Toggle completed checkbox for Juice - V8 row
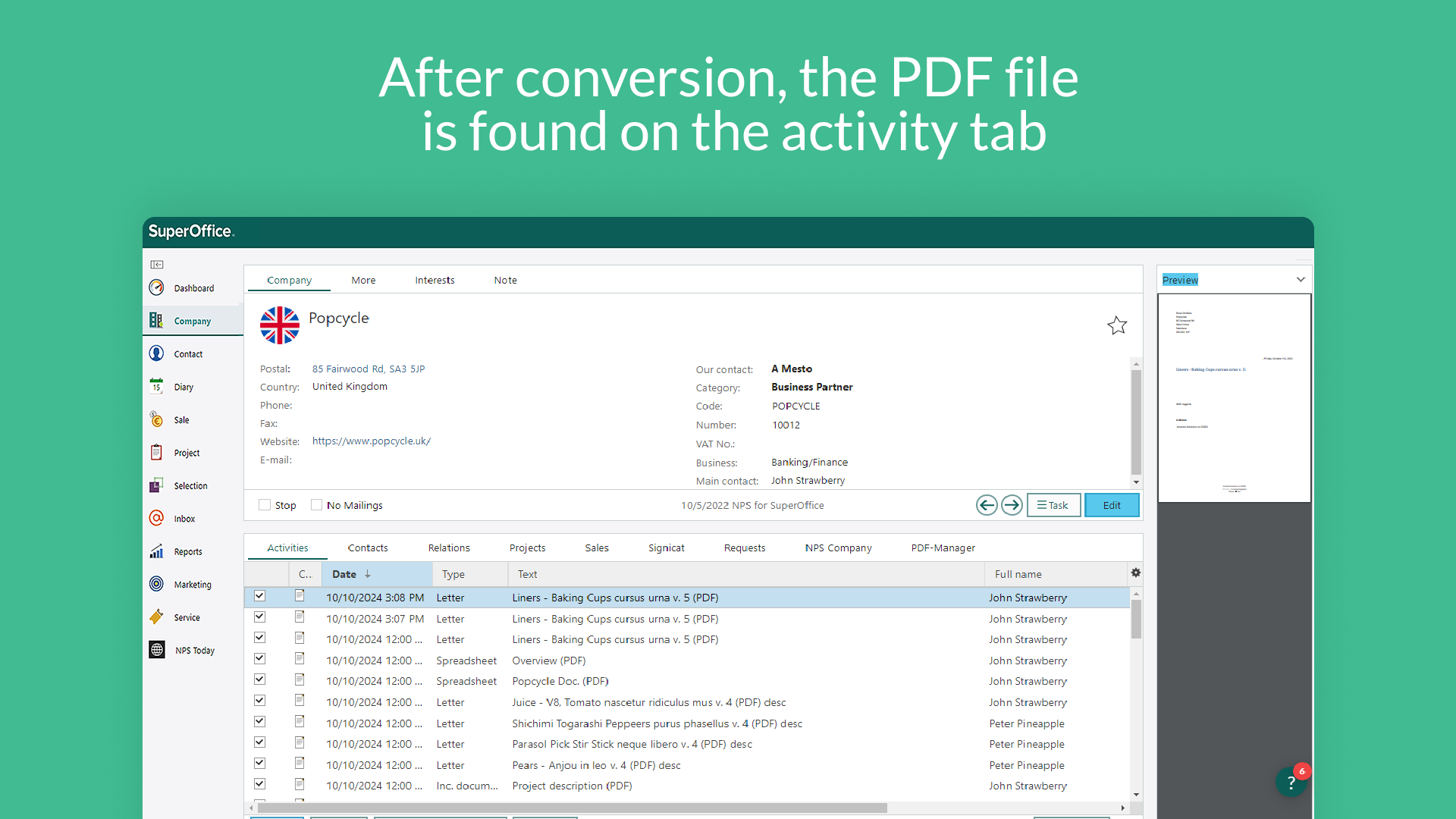 [259, 701]
